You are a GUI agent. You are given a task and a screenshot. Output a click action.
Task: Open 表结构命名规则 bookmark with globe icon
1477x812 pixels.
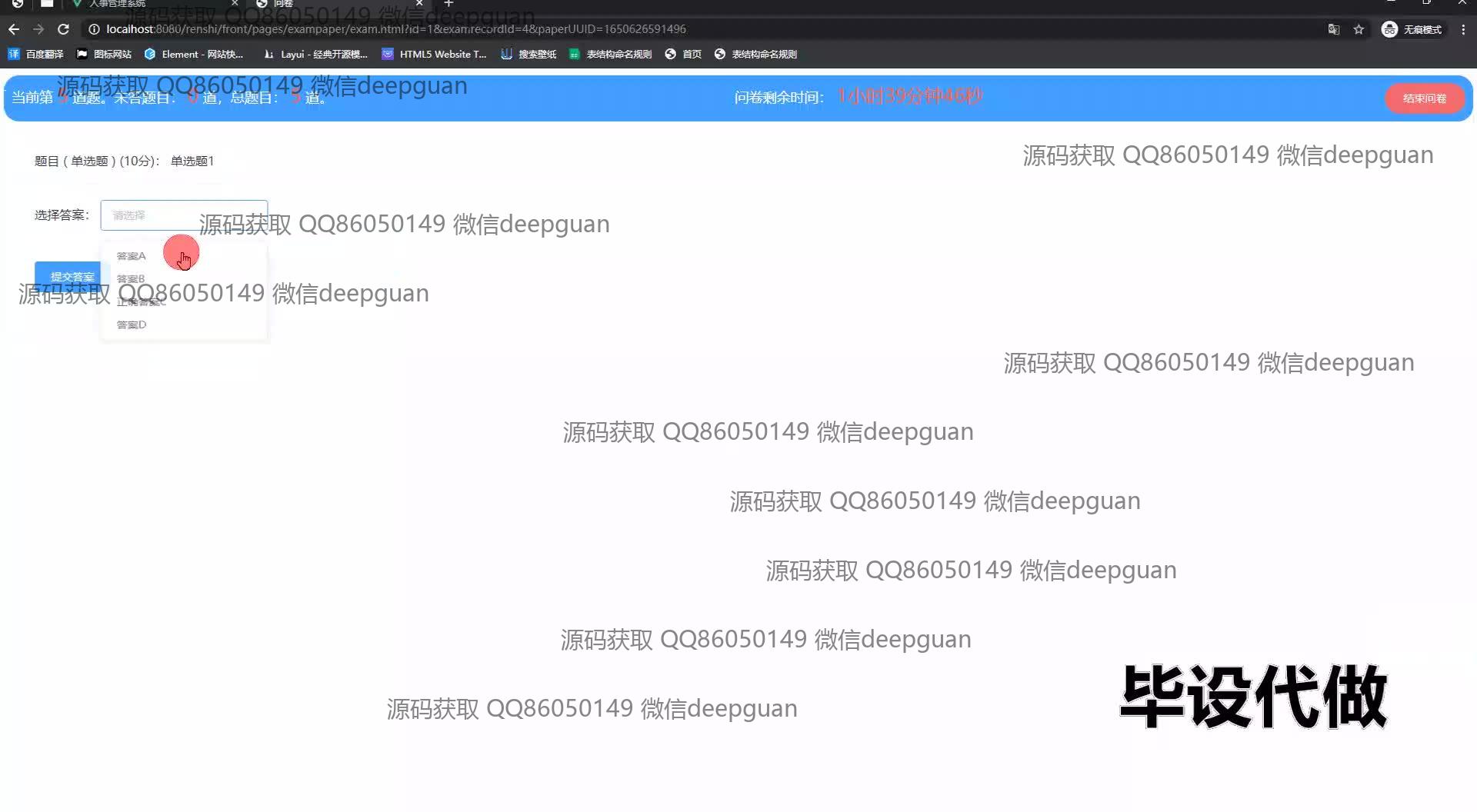756,54
